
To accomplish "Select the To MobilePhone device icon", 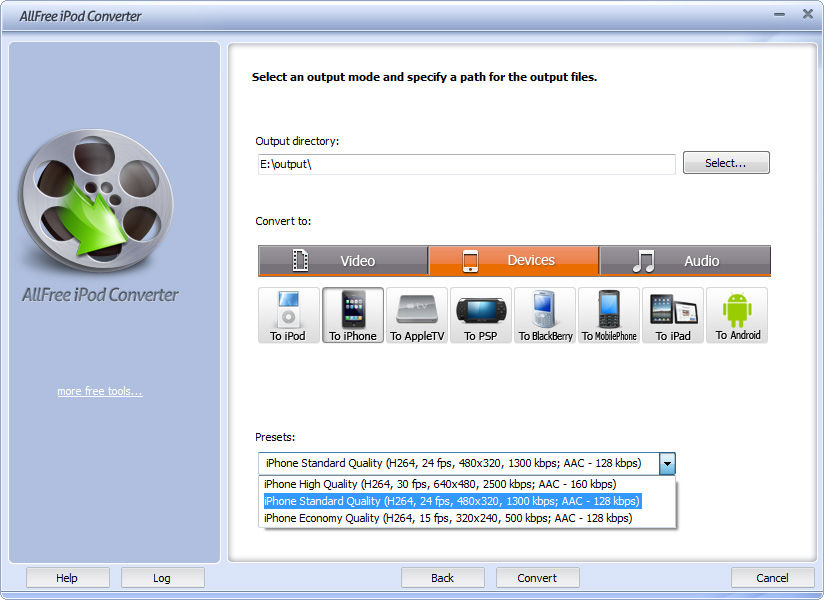I will pos(609,315).
